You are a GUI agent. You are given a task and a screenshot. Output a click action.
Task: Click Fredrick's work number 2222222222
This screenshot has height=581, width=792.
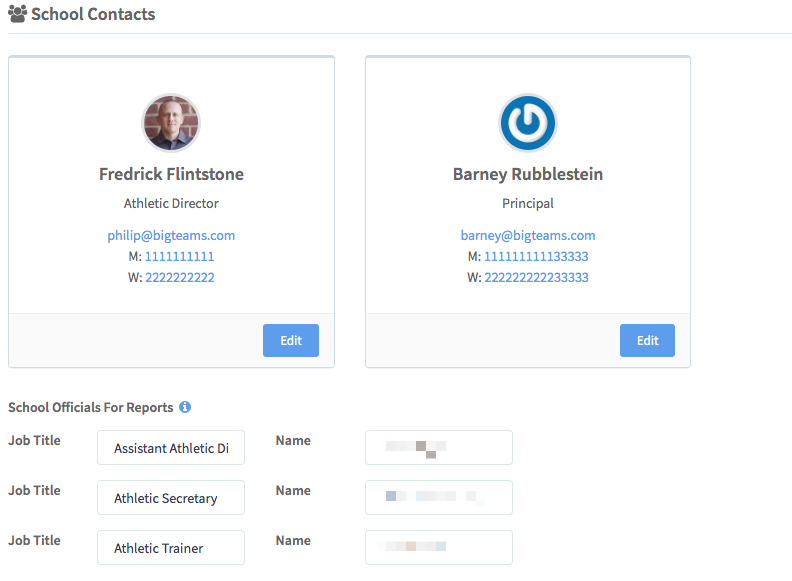pyautogui.click(x=180, y=278)
